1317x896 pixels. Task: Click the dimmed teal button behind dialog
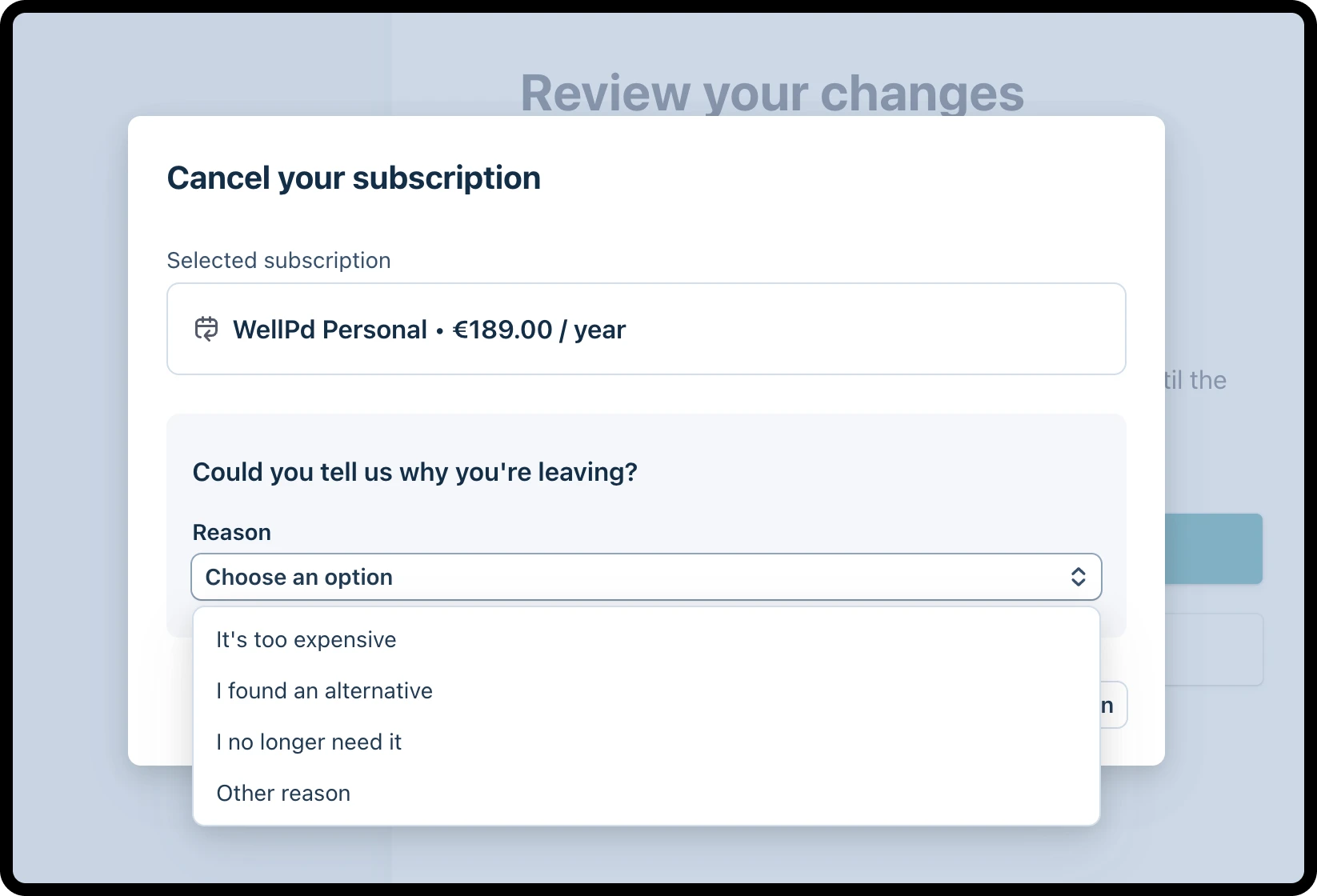pos(1213,549)
